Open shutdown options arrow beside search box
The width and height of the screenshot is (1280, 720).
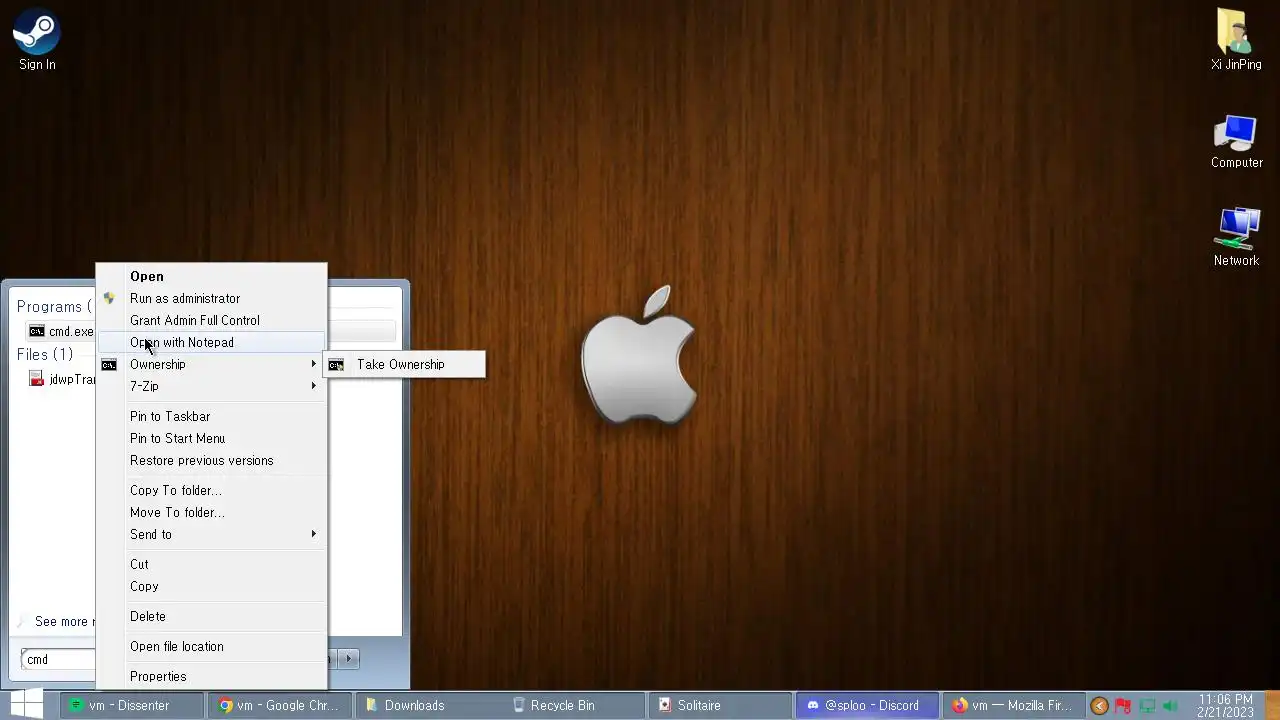point(348,659)
